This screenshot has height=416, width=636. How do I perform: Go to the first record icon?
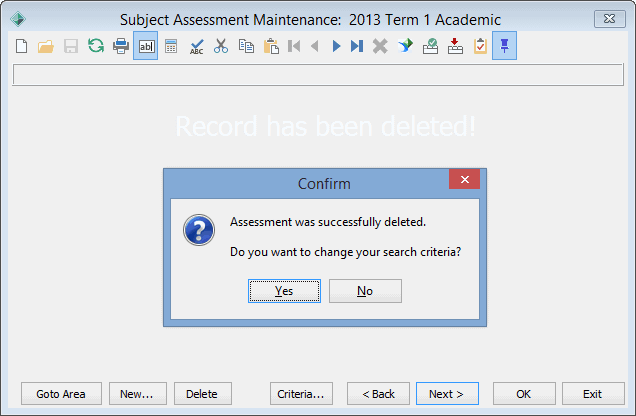point(294,46)
